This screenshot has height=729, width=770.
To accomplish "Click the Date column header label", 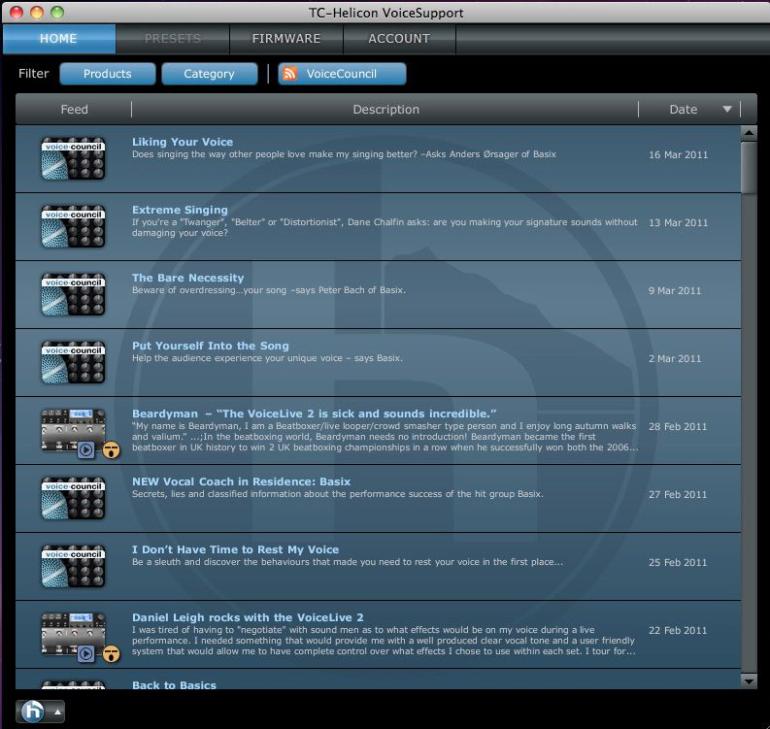I will (683, 109).
